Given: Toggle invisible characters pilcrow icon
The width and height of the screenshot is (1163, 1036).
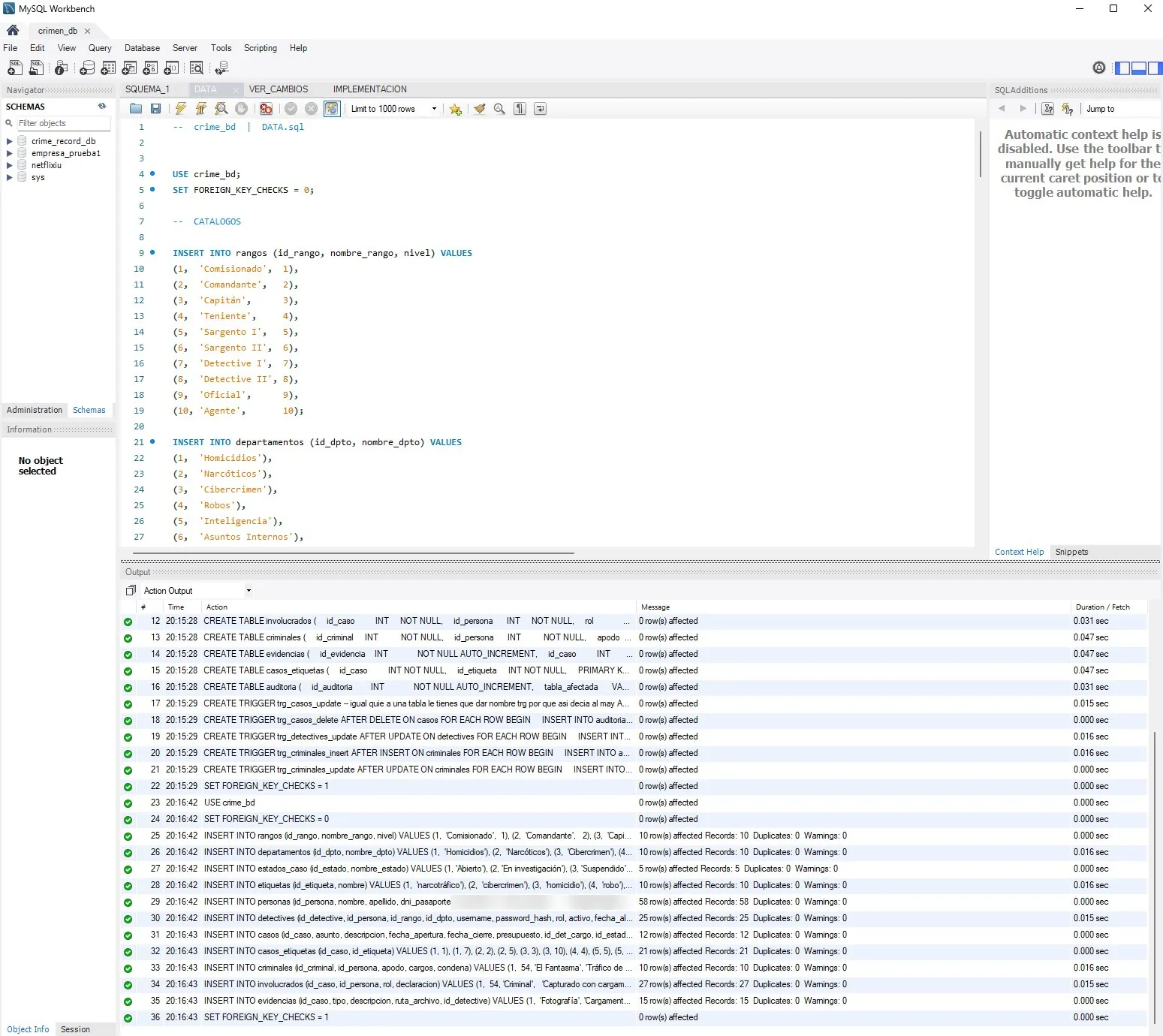Looking at the screenshot, I should pyautogui.click(x=520, y=109).
